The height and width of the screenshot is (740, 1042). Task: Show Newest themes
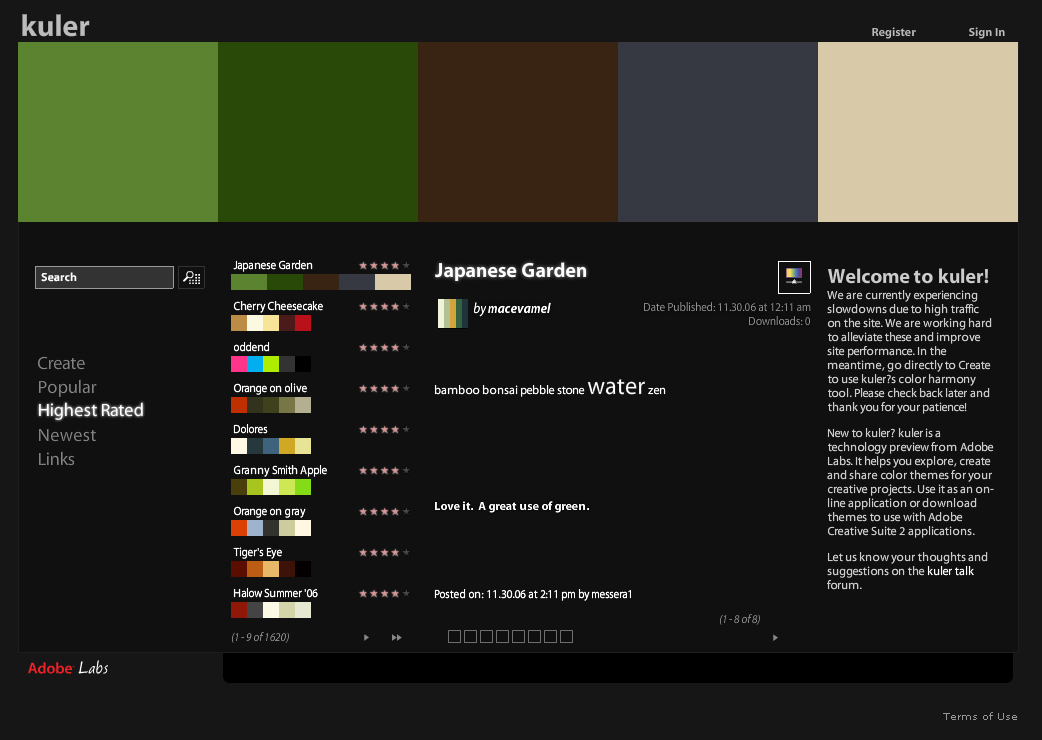point(67,435)
